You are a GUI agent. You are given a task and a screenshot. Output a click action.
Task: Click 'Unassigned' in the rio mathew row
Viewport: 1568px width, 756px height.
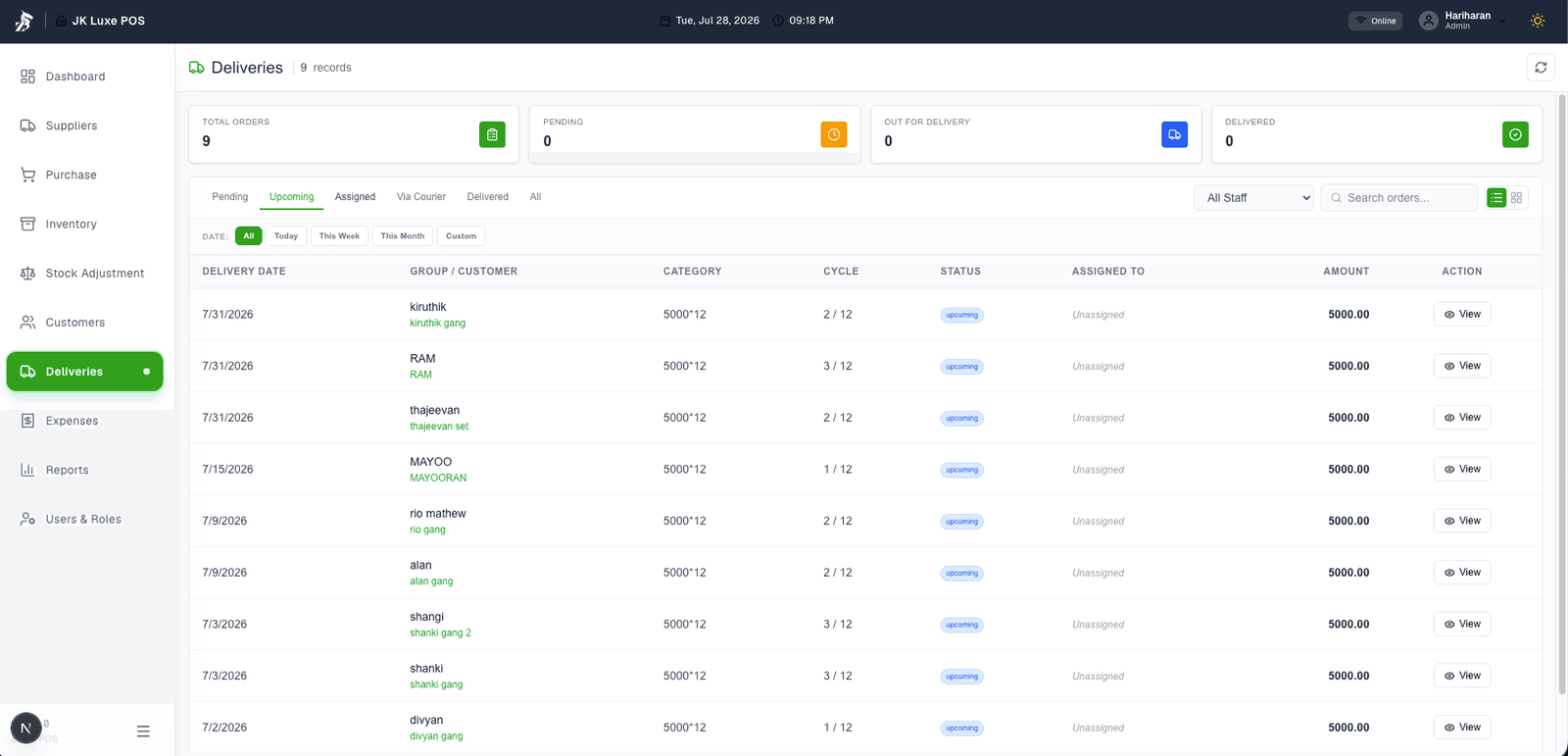(x=1098, y=522)
